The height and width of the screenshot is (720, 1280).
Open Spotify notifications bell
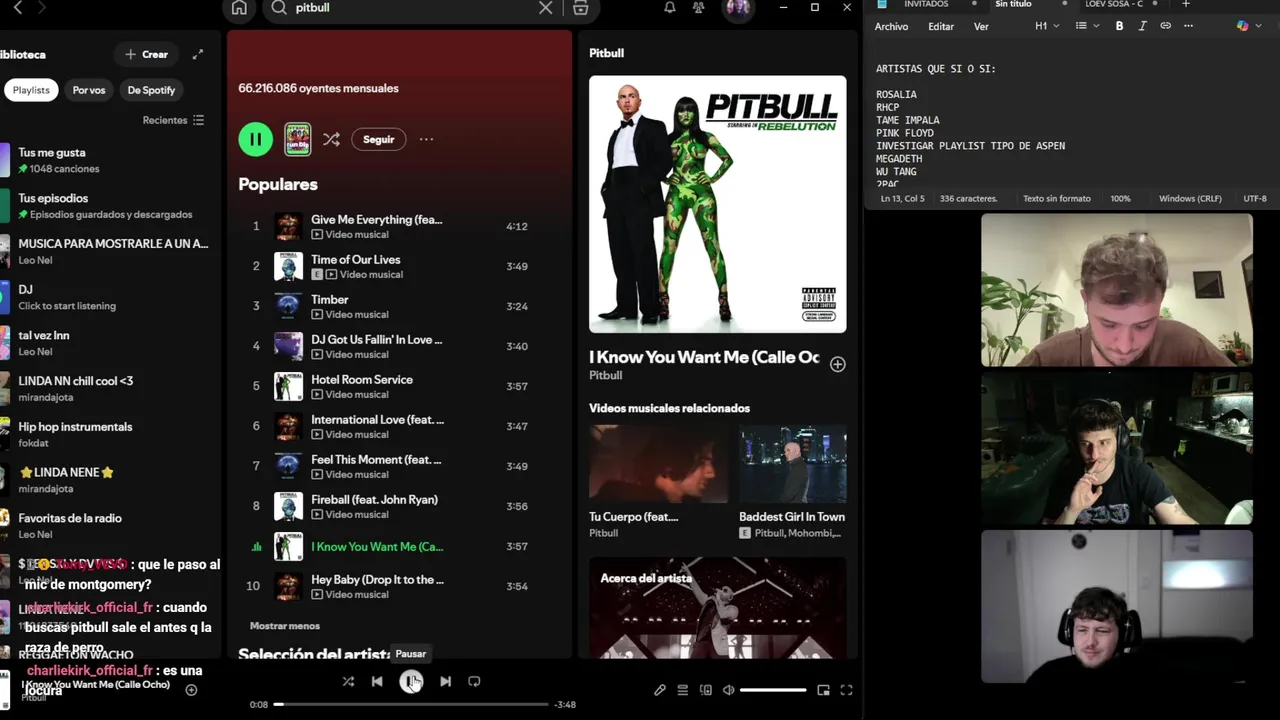click(670, 8)
